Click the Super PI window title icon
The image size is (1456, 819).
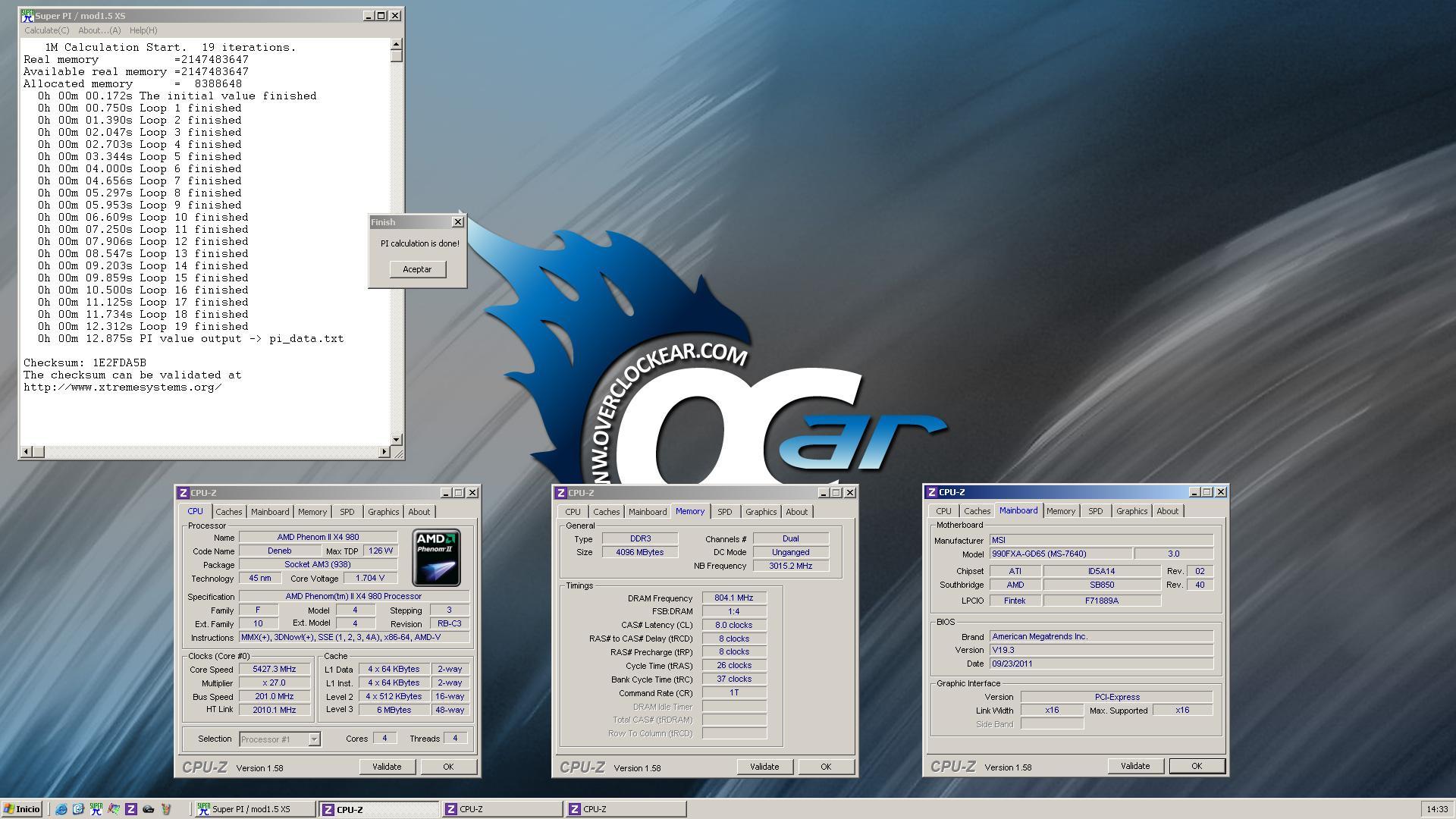(27, 15)
